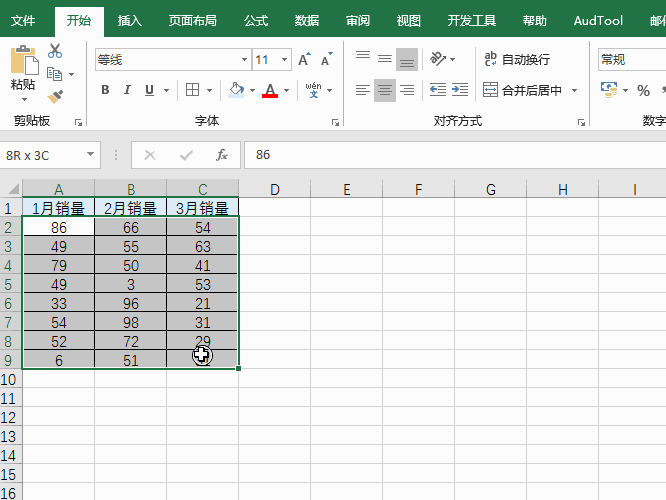Viewport: 666px width, 500px height.
Task: Switch to 页面布局 tab
Action: click(193, 20)
